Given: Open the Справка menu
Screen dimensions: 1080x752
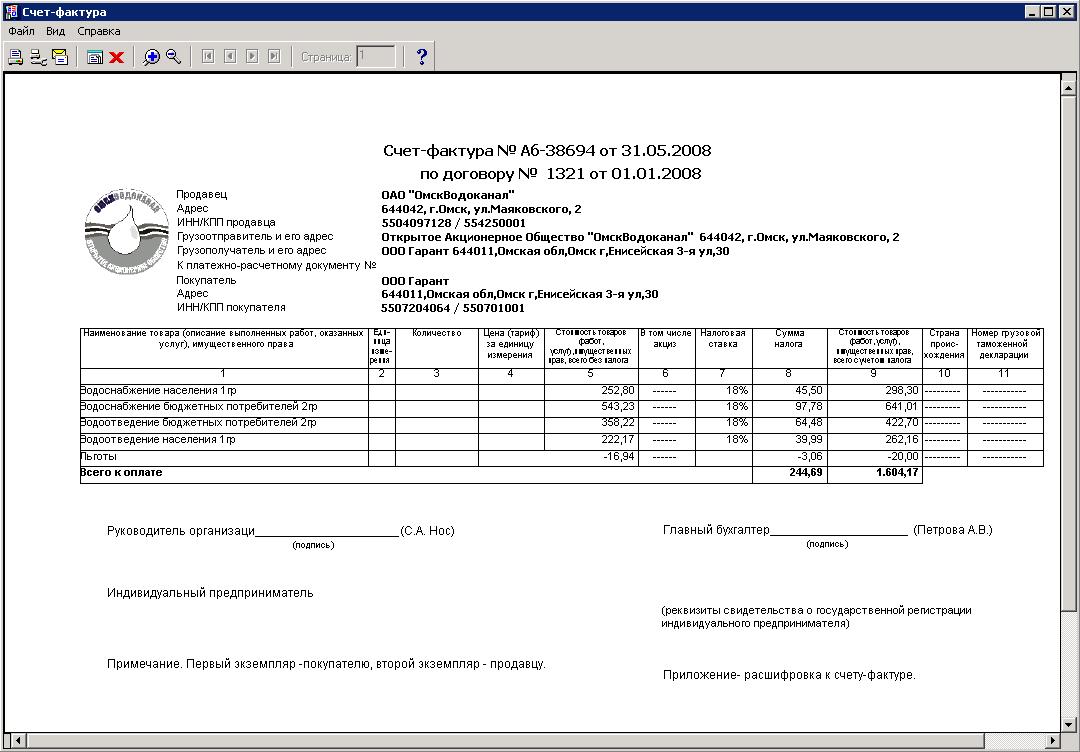Looking at the screenshot, I should tap(99, 31).
